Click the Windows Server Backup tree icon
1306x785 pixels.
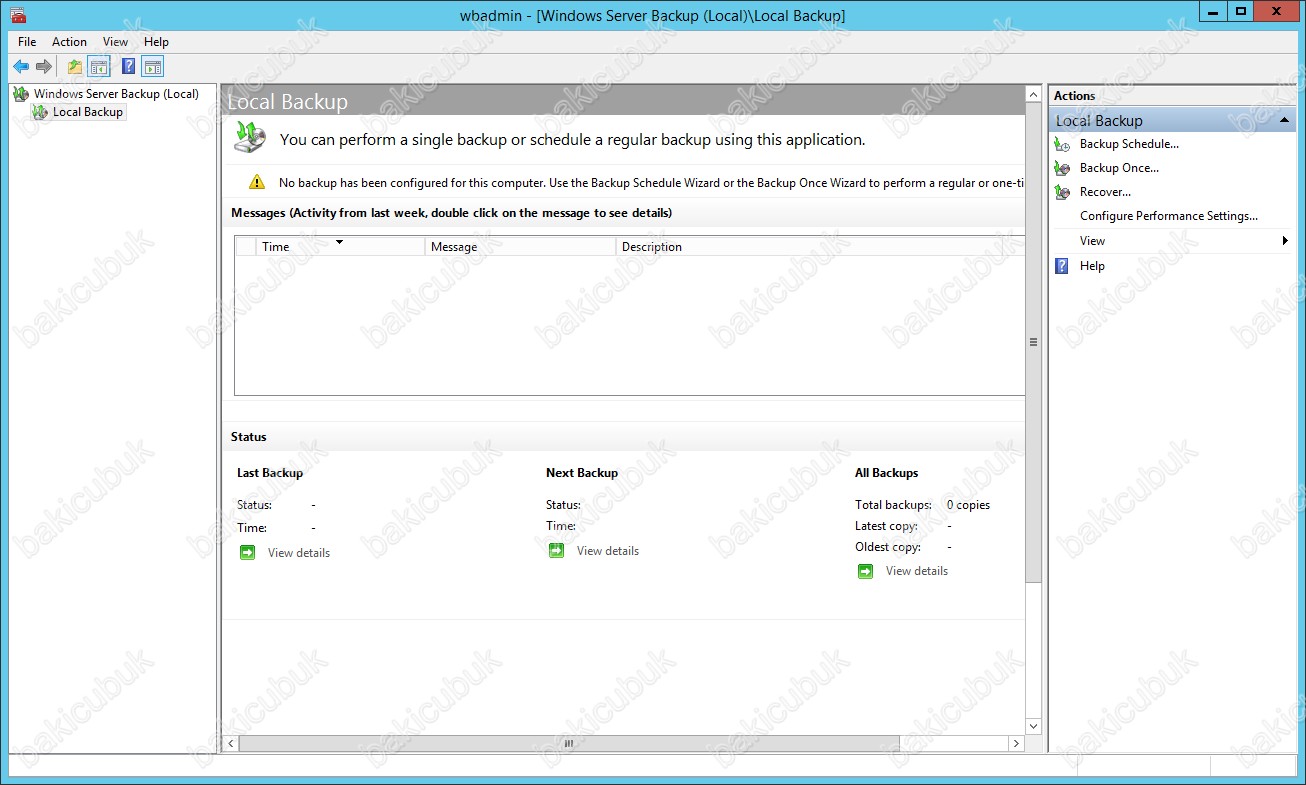point(21,94)
